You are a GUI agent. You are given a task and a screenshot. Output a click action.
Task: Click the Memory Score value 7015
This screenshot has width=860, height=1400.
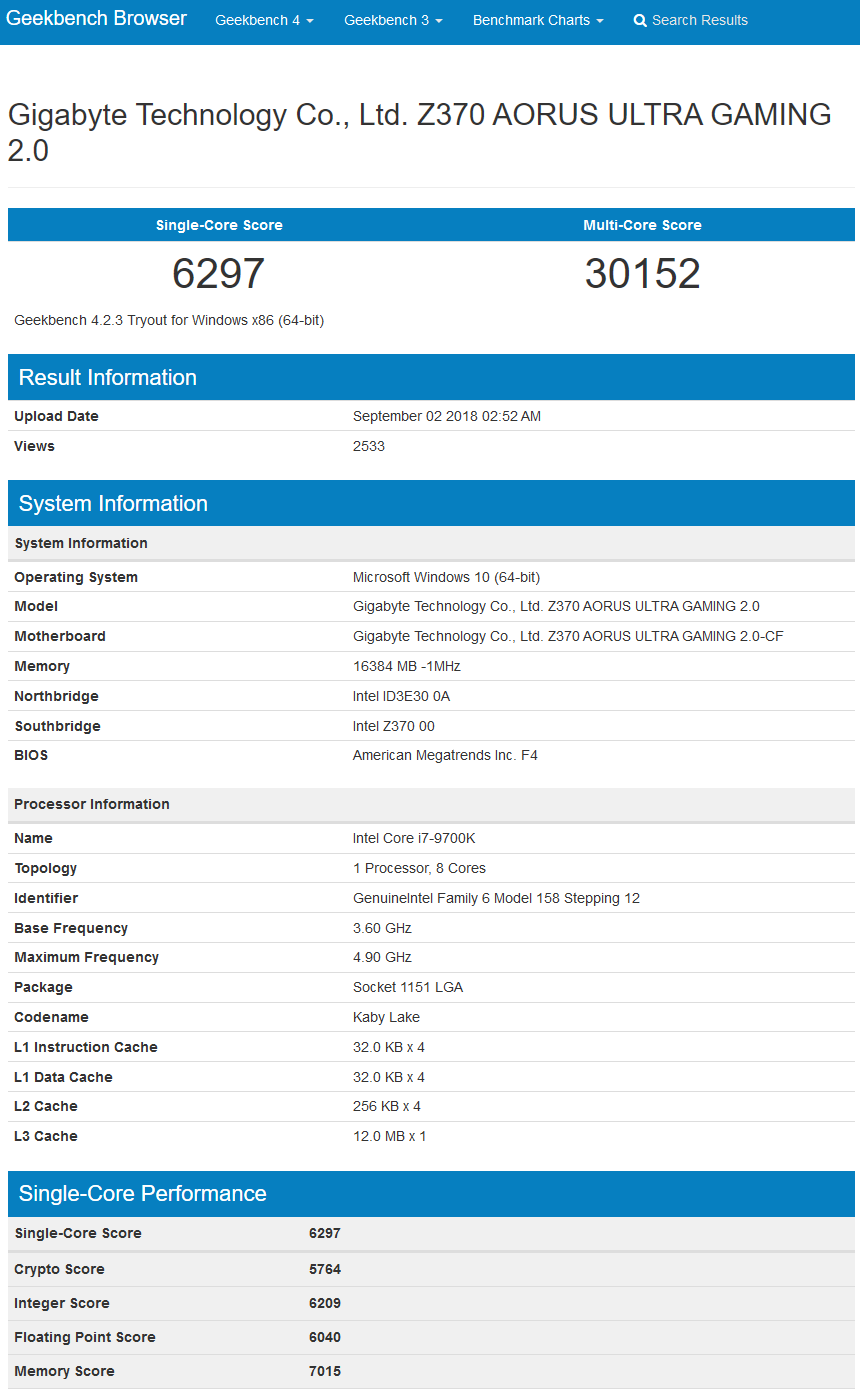point(325,1371)
